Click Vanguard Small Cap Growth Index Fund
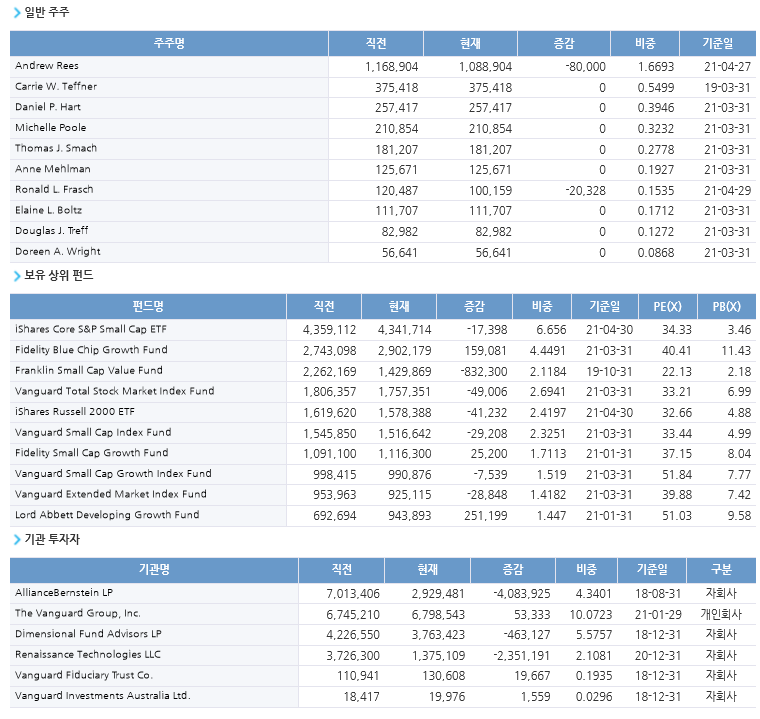This screenshot has height=719, width=760. click(x=113, y=474)
